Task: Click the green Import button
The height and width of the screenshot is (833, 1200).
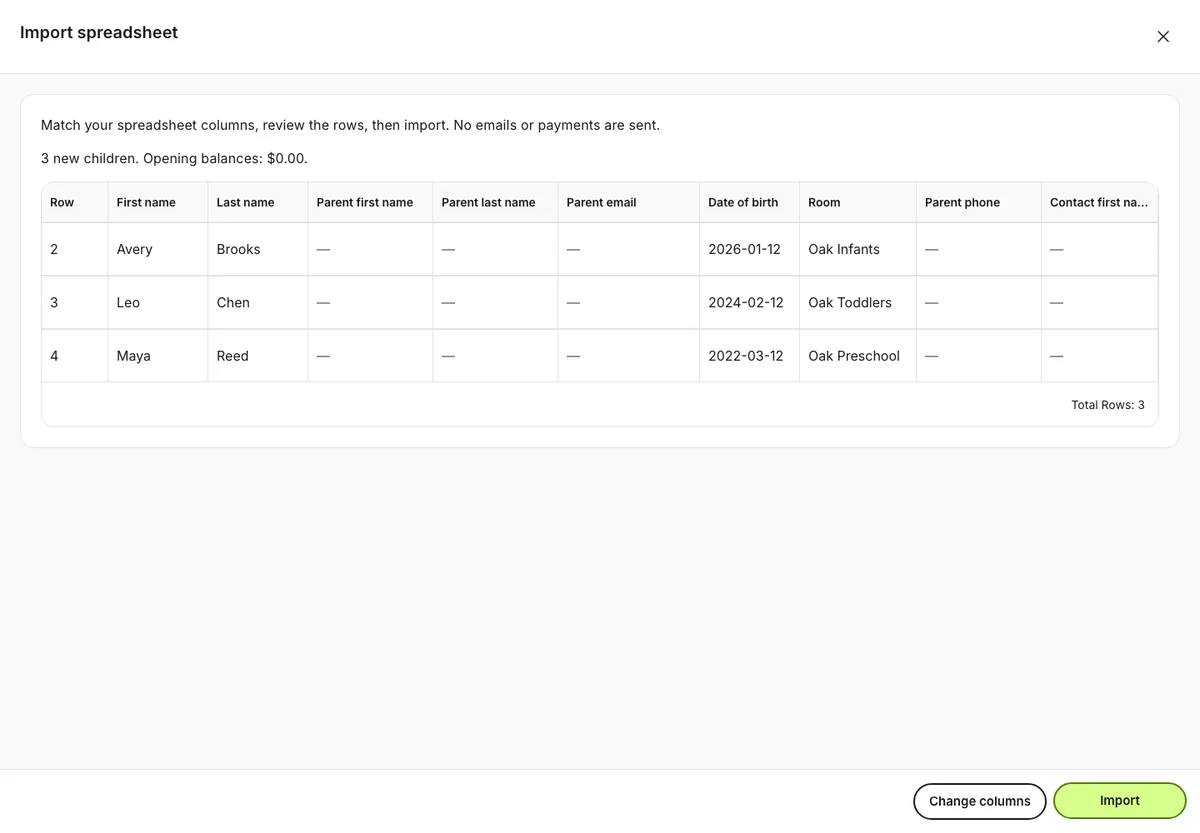Action: [1120, 801]
